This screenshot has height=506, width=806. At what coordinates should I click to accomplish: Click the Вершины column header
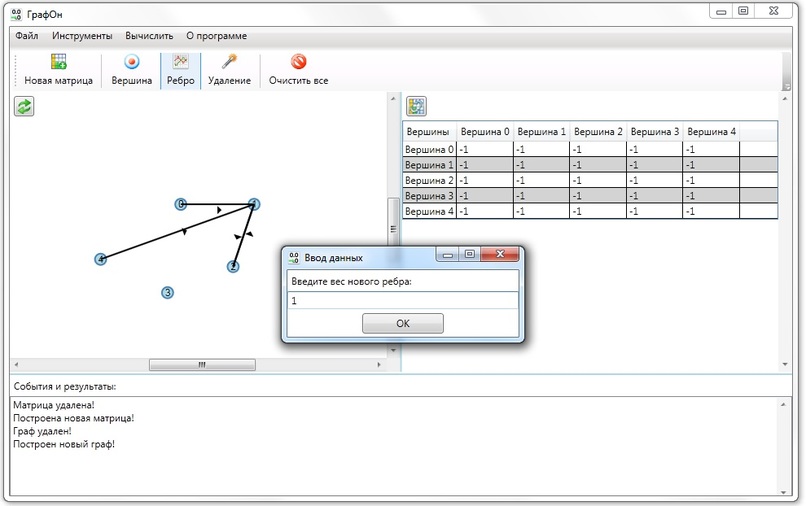[429, 132]
